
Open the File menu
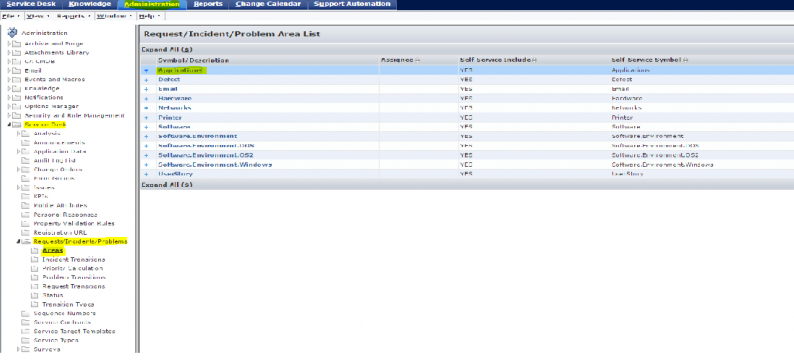coord(11,16)
